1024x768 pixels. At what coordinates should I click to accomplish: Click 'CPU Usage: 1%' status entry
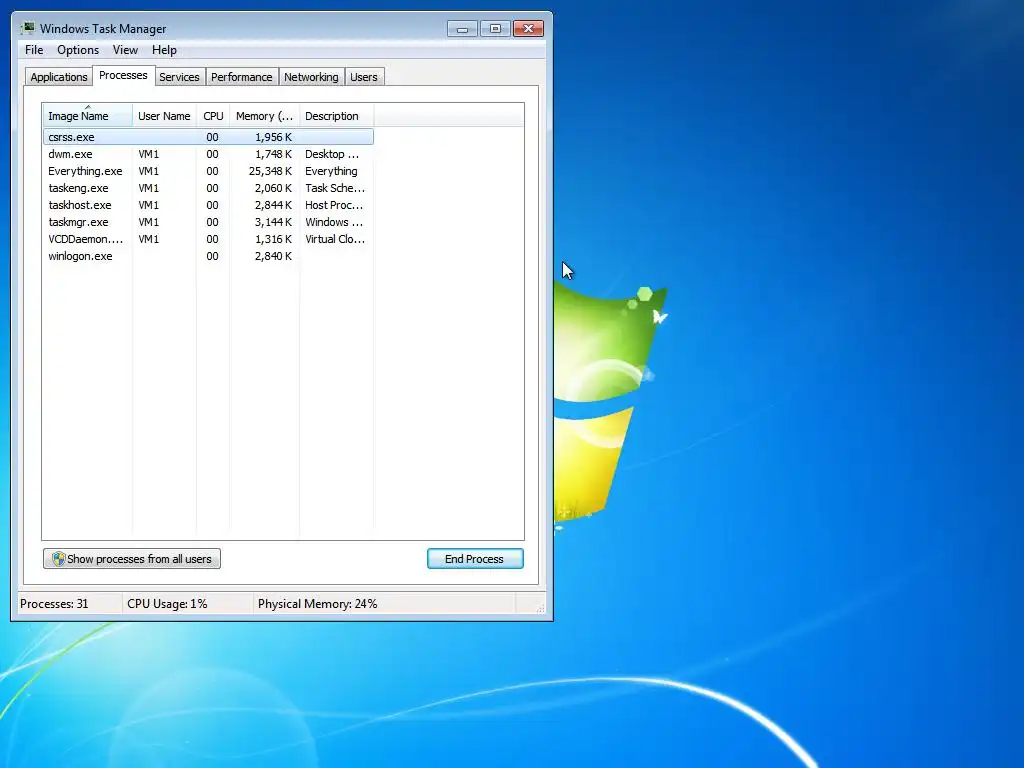(x=167, y=603)
